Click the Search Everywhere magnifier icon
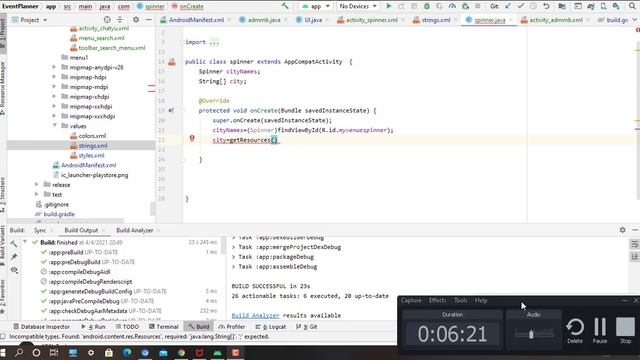 pos(632,6)
